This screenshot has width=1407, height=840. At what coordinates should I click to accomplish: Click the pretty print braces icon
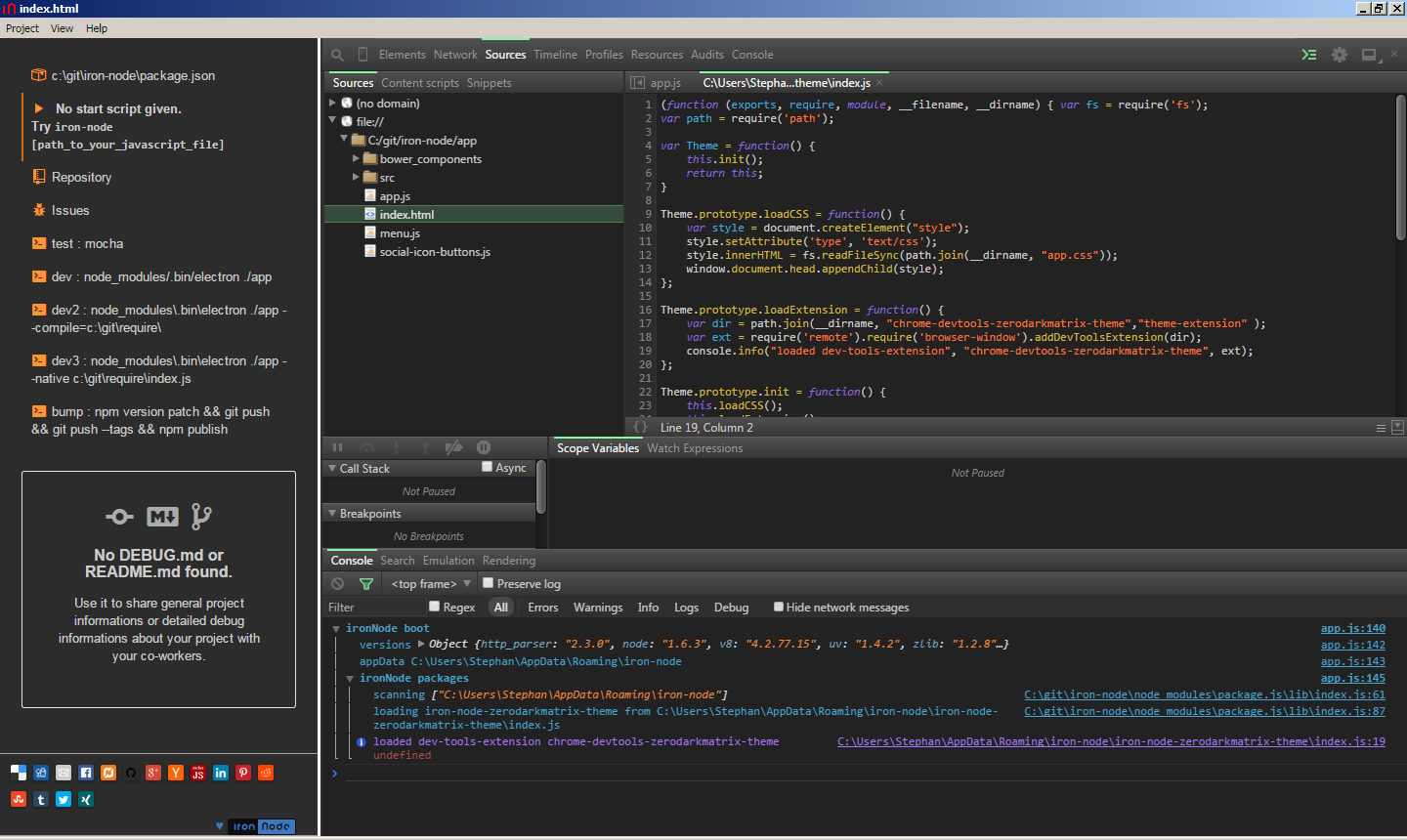coord(640,428)
